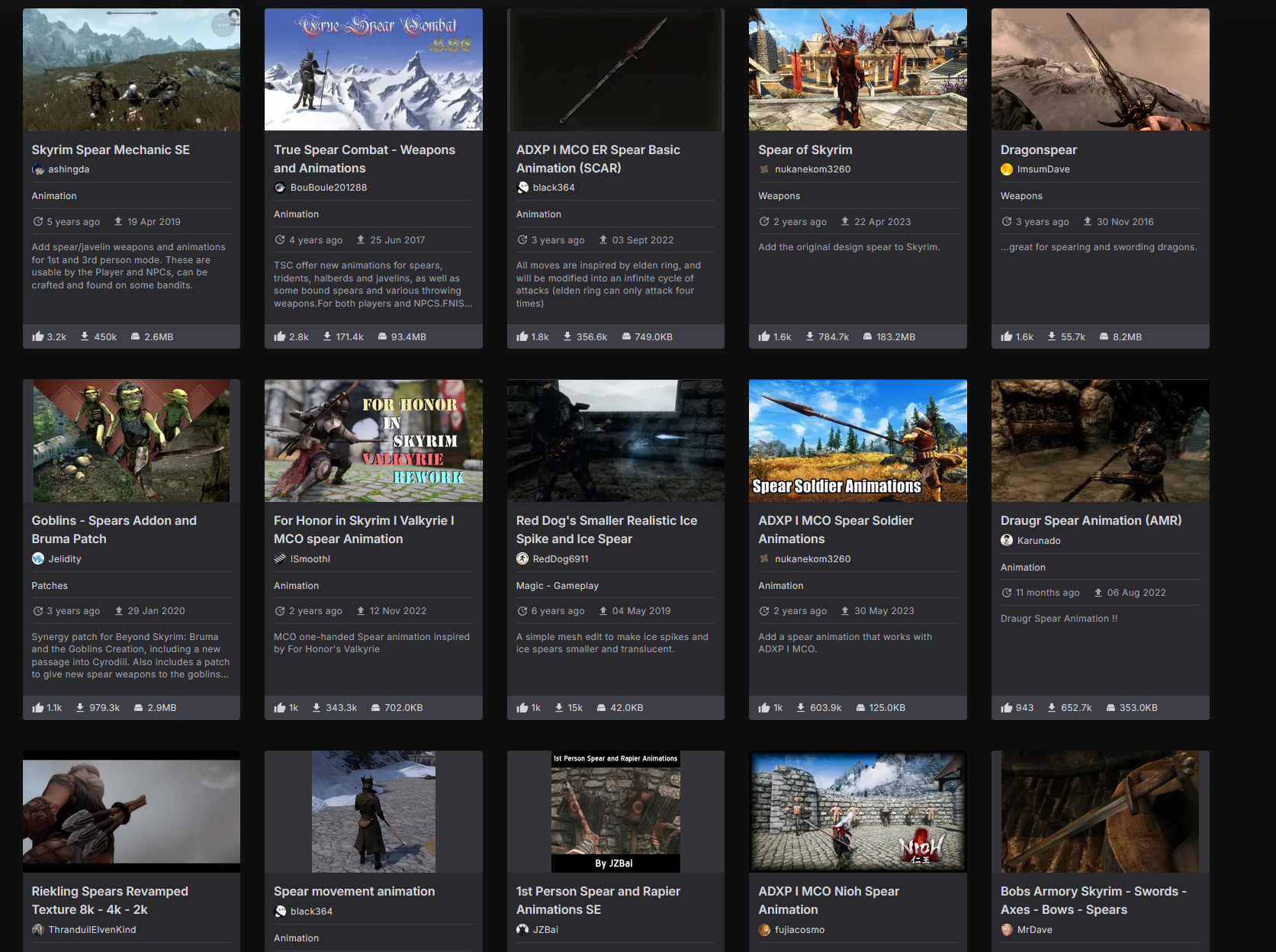Open Spear of Skyrim mod title

(805, 150)
